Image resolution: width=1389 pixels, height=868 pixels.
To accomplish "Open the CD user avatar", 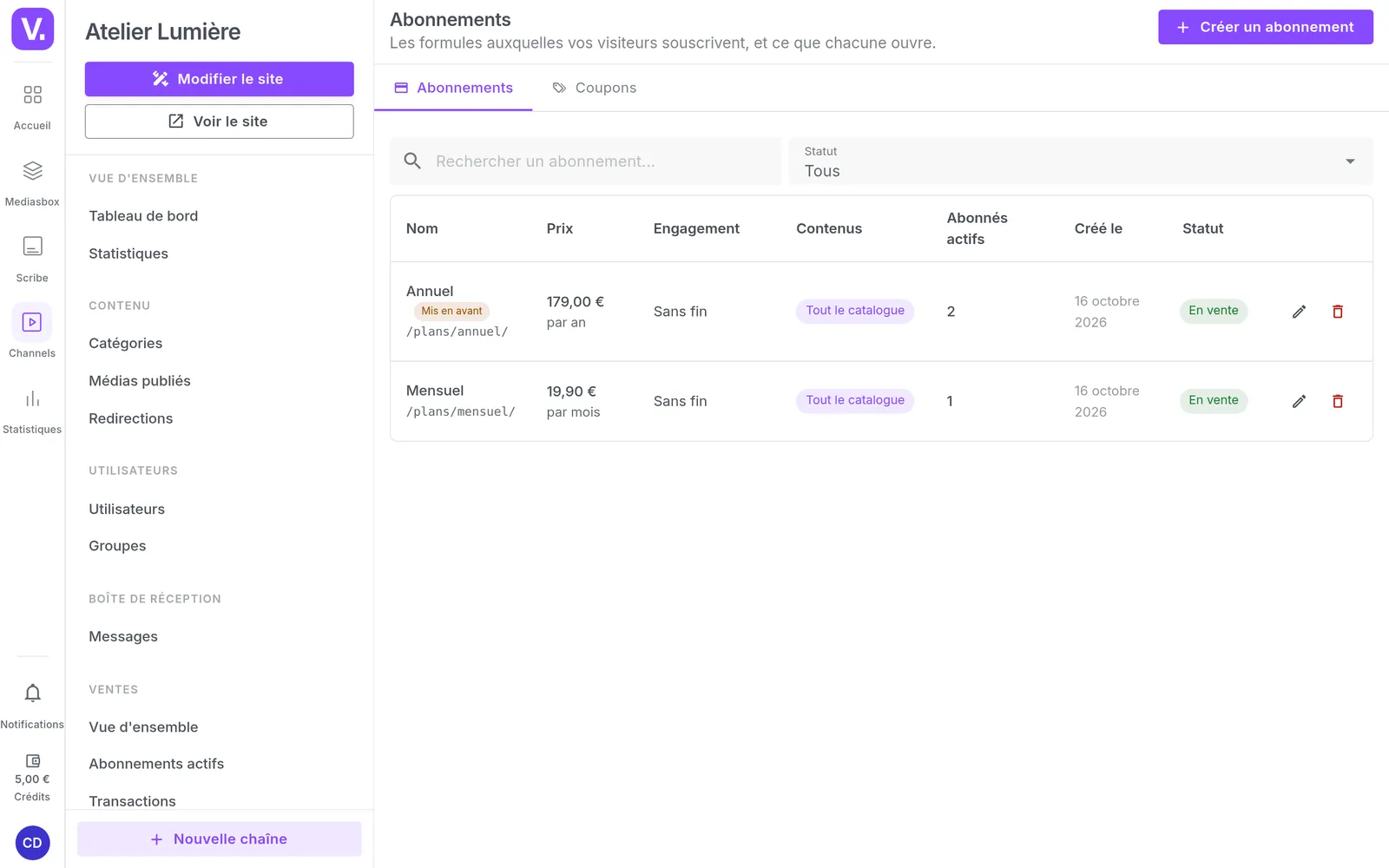I will 33,843.
